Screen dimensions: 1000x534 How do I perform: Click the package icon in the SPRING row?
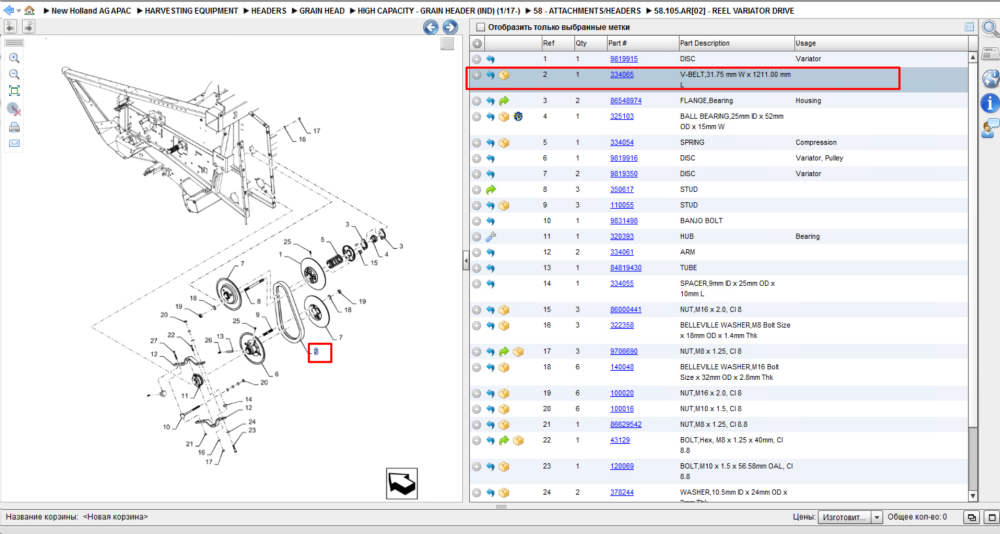click(504, 143)
